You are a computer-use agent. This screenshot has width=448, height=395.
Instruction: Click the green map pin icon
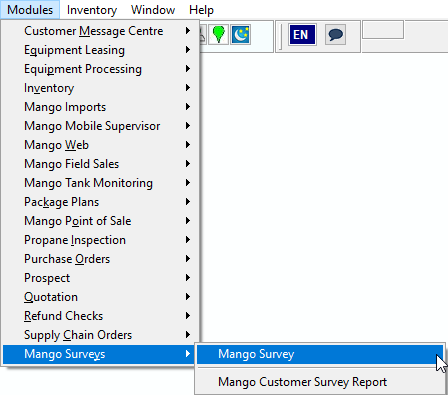(x=218, y=34)
